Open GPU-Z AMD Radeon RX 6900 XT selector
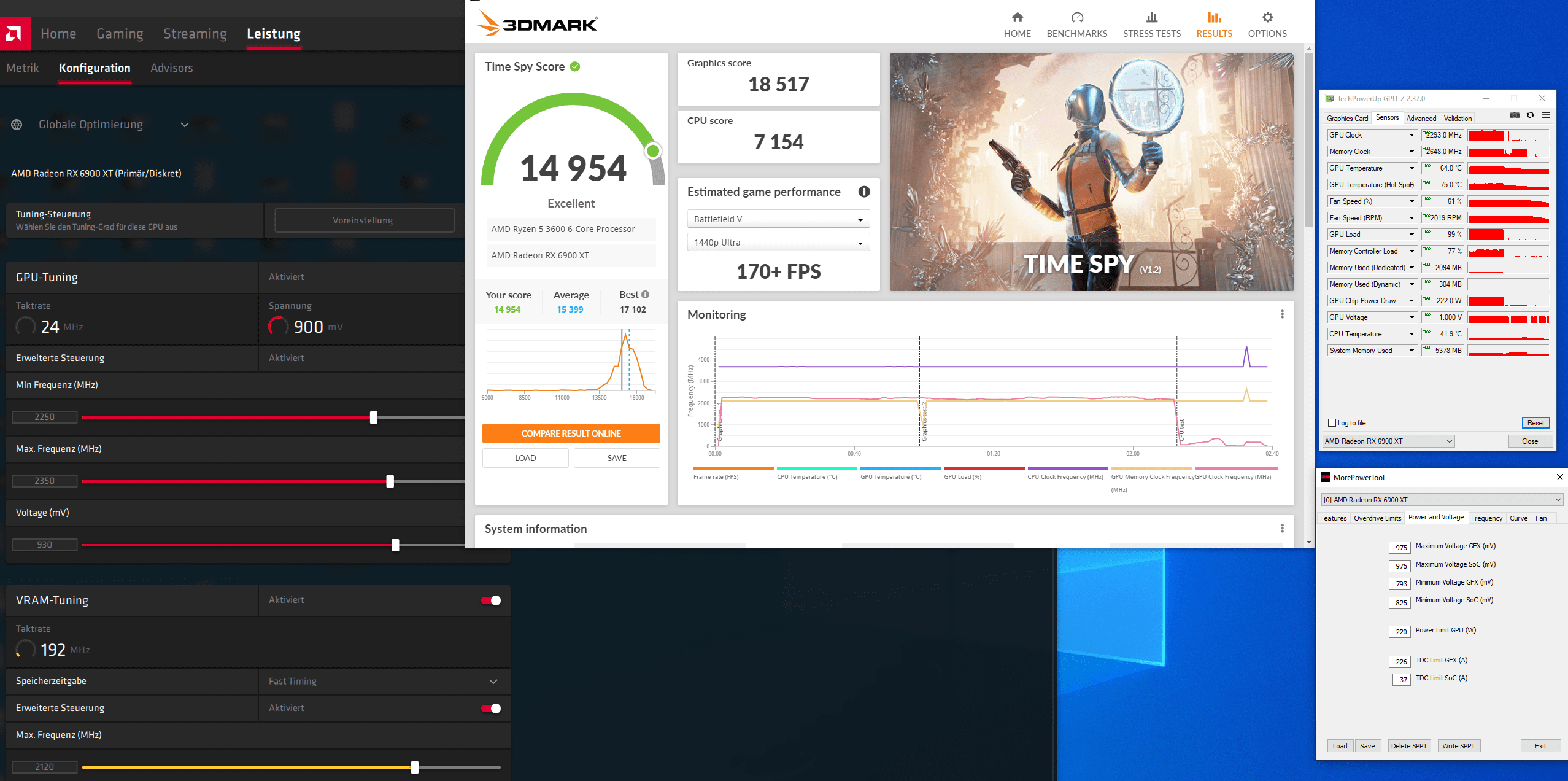Screen dimensions: 1568x781 point(1388,441)
